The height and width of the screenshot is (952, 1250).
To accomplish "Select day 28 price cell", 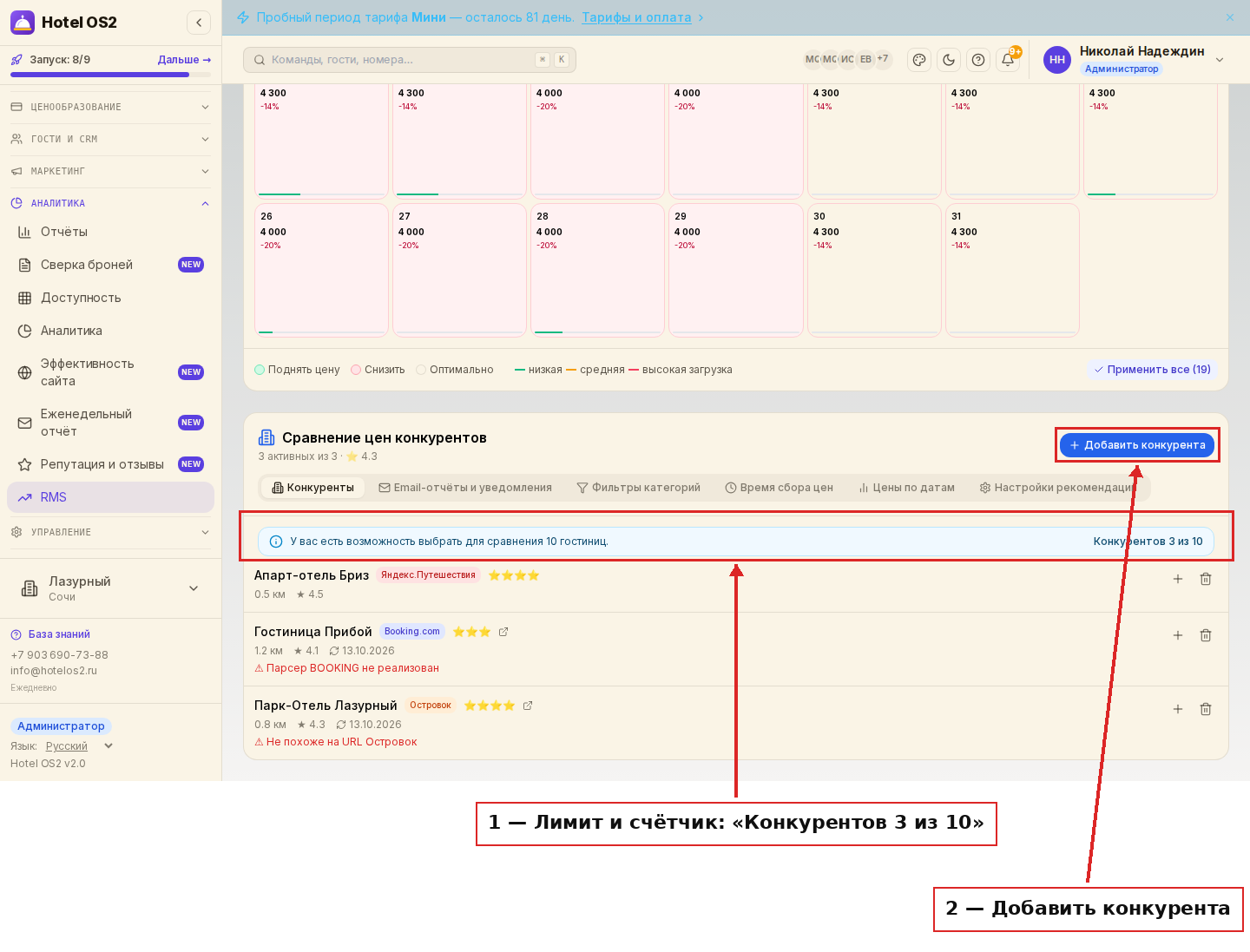I will click(597, 270).
